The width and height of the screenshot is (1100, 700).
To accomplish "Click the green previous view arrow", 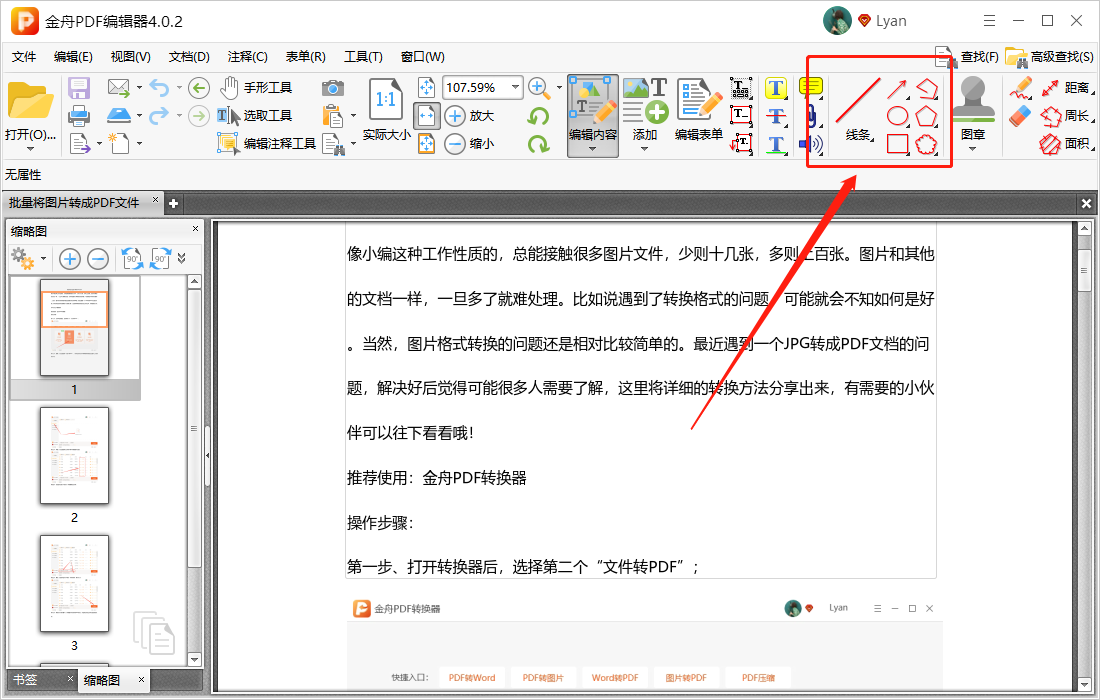I will coord(199,88).
